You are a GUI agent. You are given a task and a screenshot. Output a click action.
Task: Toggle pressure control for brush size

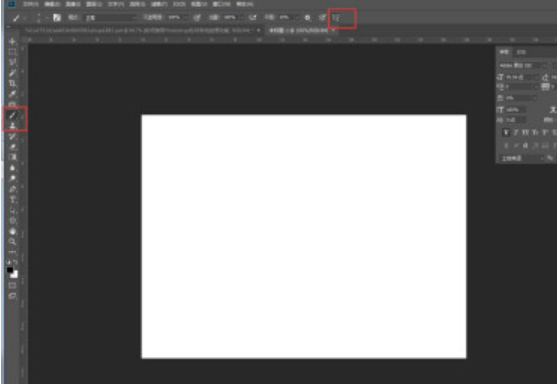(x=323, y=17)
